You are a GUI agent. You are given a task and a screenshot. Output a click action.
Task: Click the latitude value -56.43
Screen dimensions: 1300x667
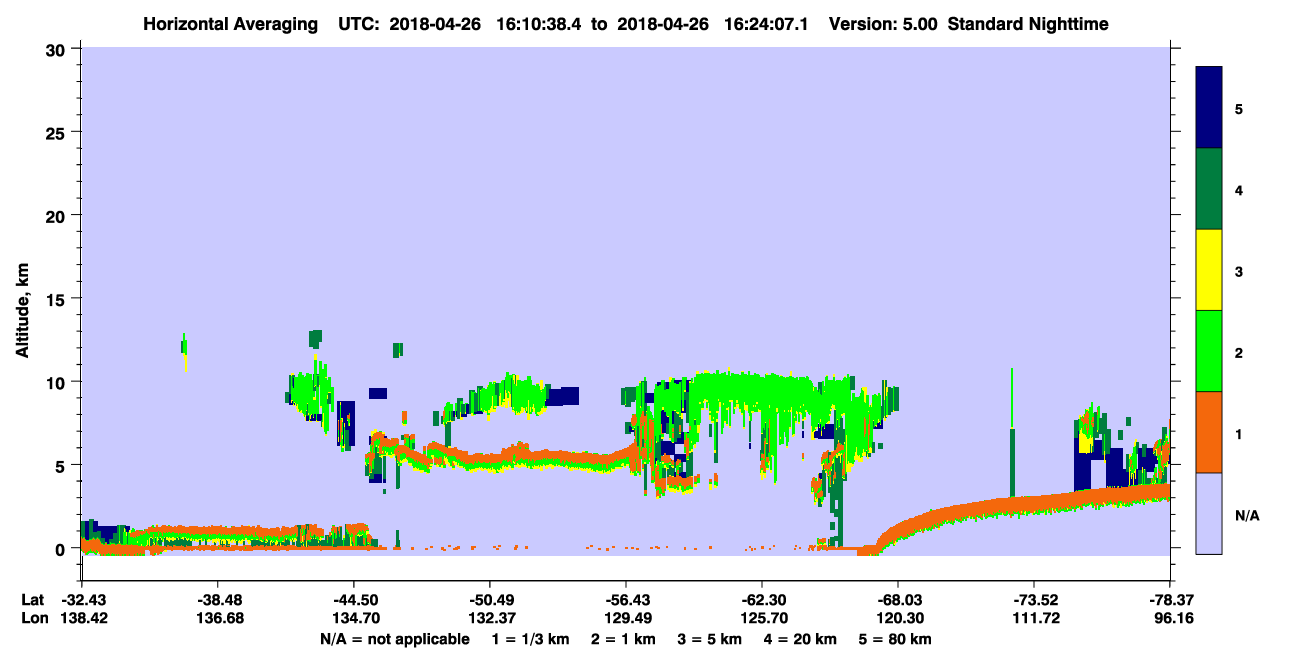(x=625, y=600)
